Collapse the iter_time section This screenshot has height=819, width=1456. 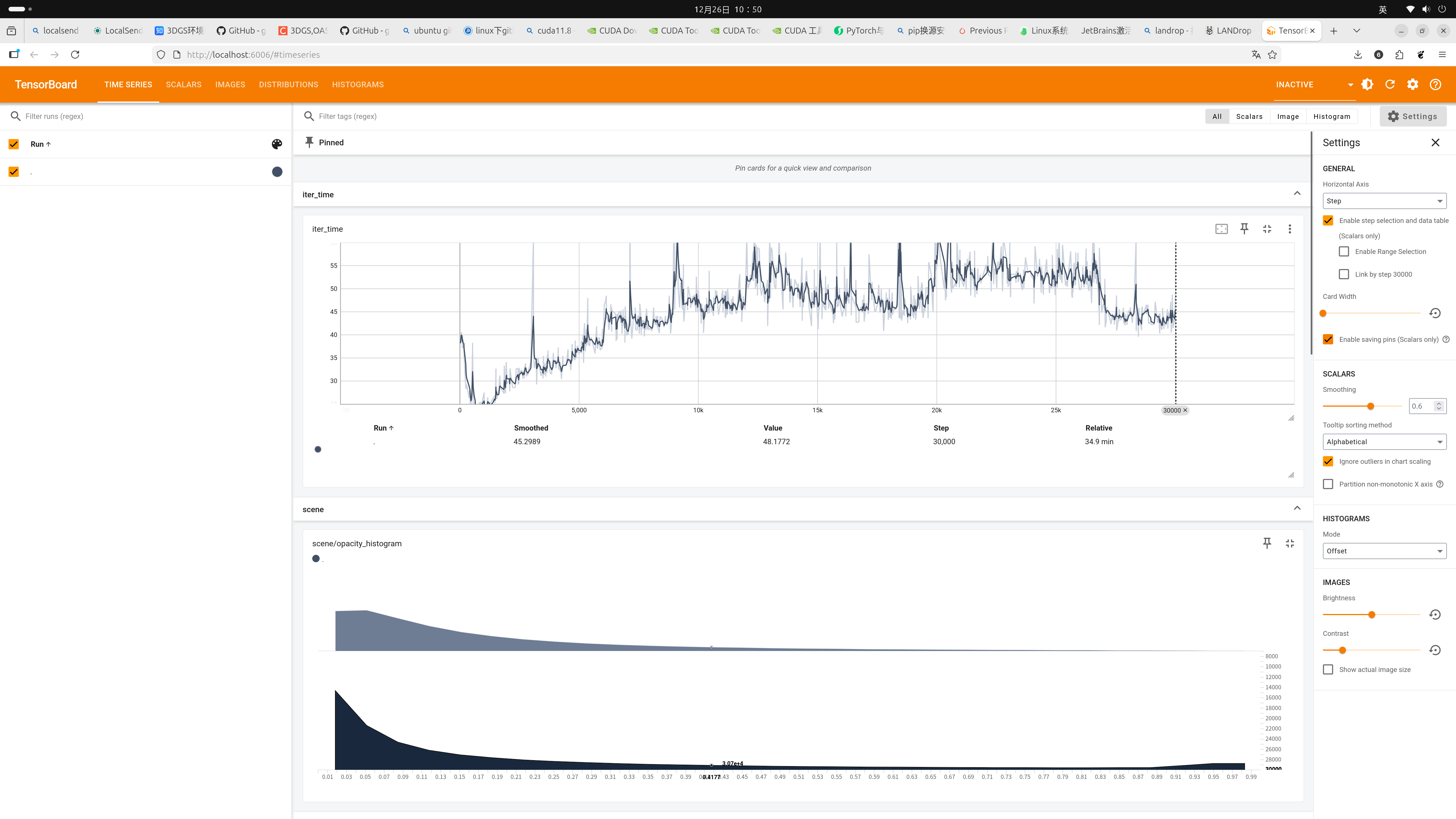1297,194
